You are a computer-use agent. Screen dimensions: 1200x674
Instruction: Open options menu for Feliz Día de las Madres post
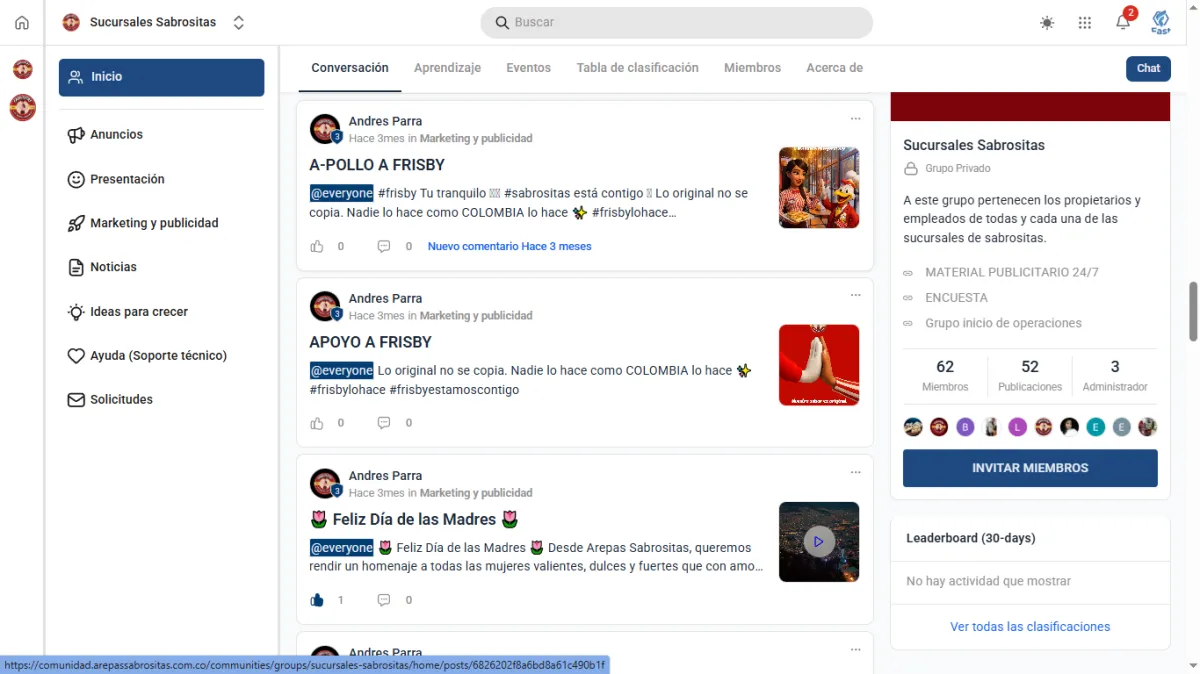(x=855, y=473)
